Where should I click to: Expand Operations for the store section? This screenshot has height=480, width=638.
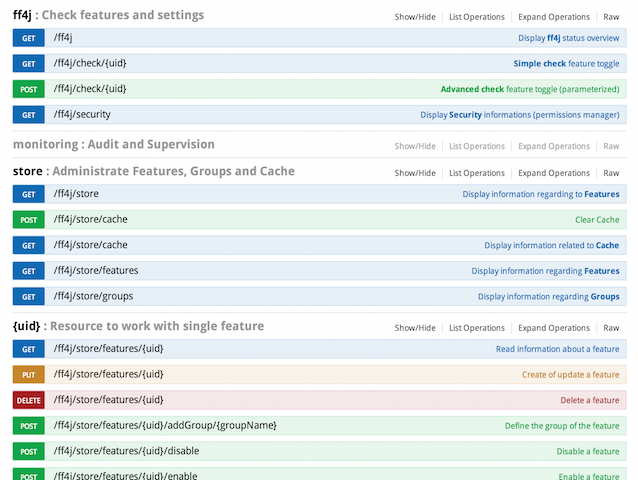coord(553,173)
